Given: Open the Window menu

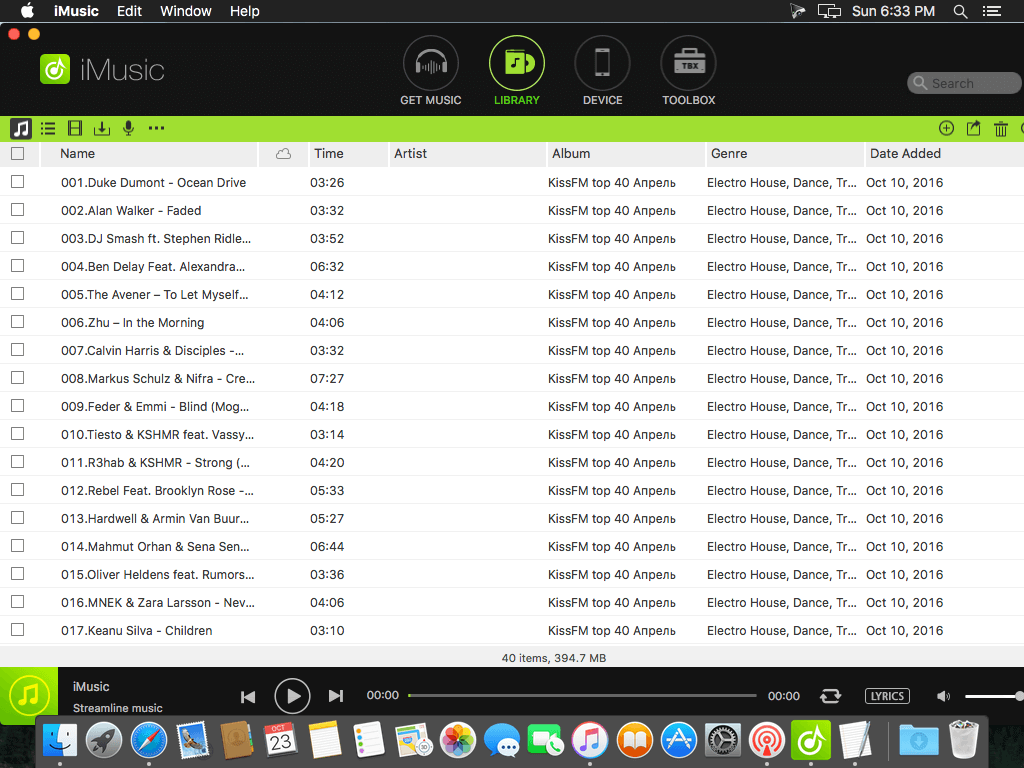Looking at the screenshot, I should (185, 11).
